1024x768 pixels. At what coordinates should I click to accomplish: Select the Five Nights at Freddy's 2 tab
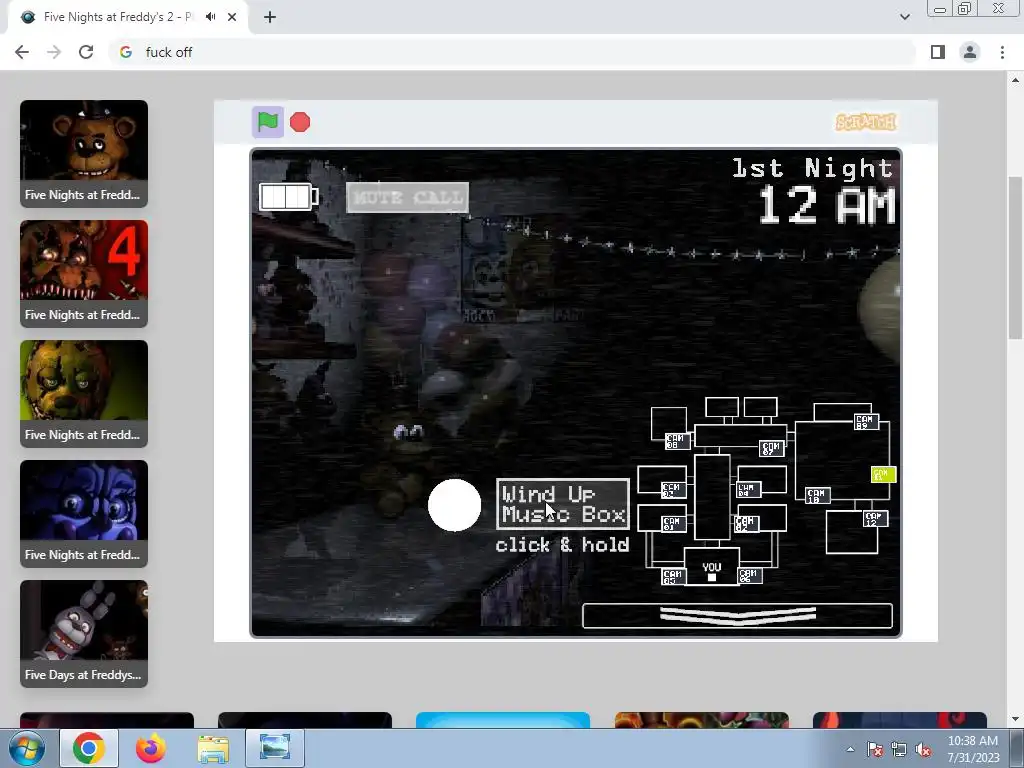[x=128, y=17]
